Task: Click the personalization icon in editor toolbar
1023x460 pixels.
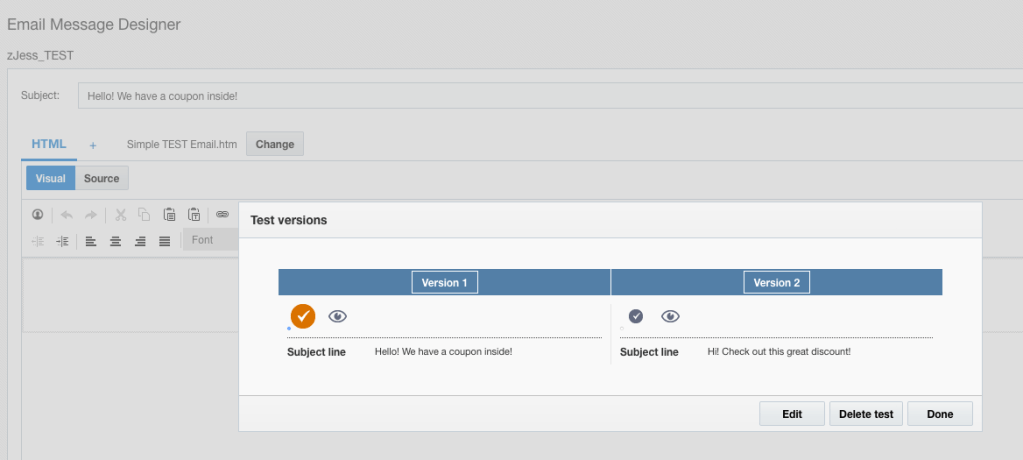Action: (x=38, y=214)
